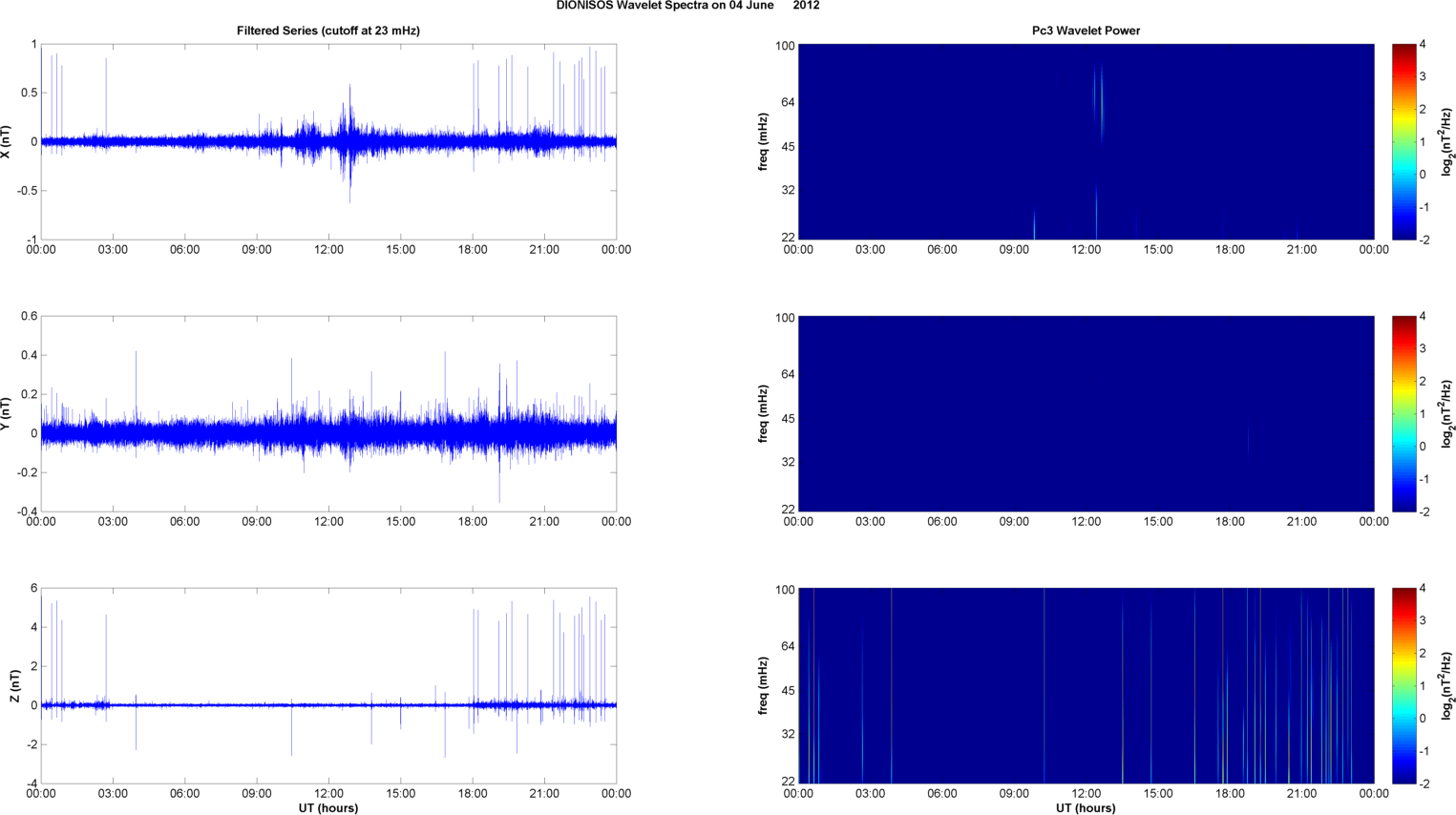This screenshot has height=815, width=1456.
Task: Click the Y (nT) axis label
Action: (x=7, y=413)
